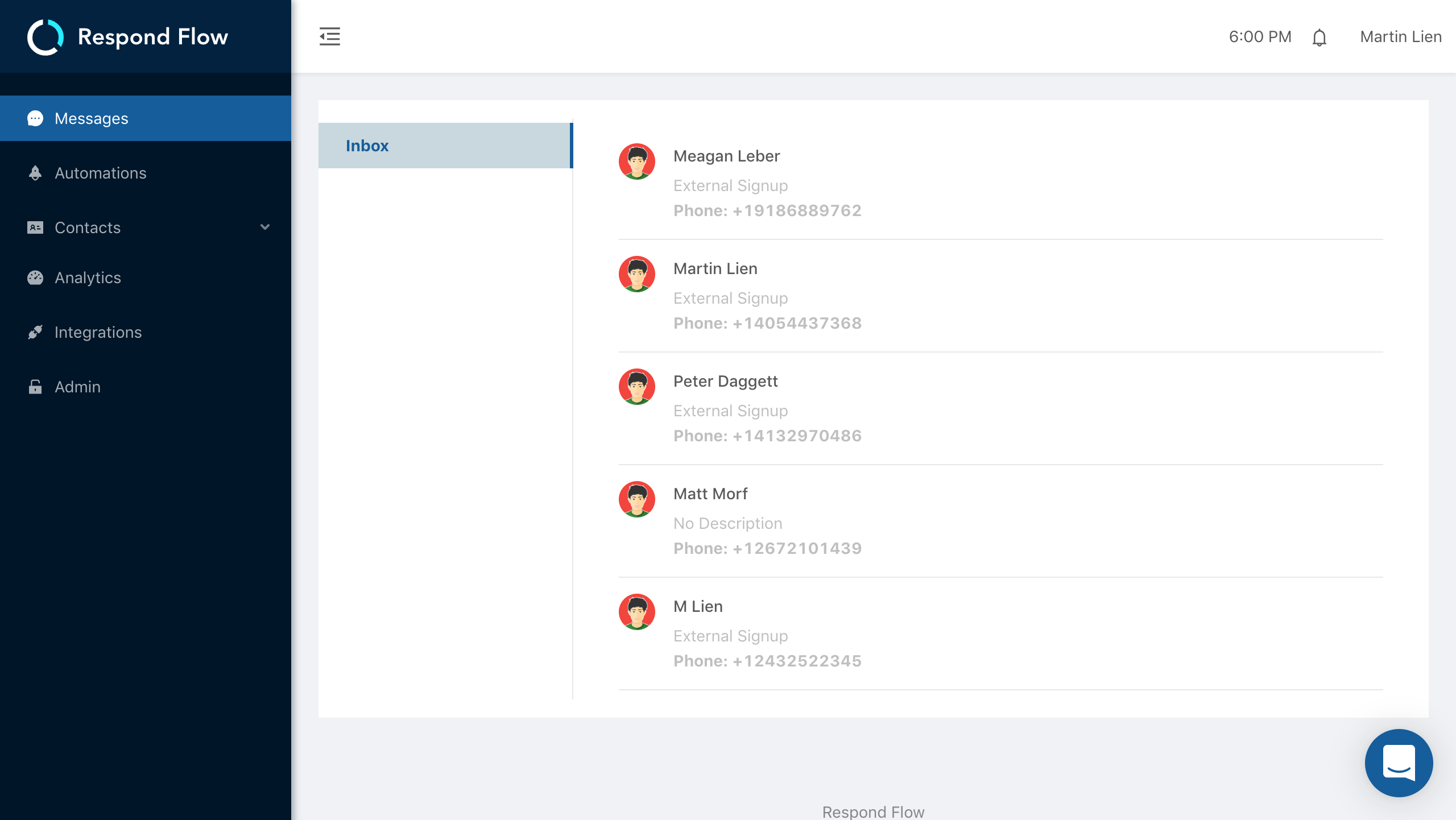Click the Integrations plug icon
1456x820 pixels.
35,332
